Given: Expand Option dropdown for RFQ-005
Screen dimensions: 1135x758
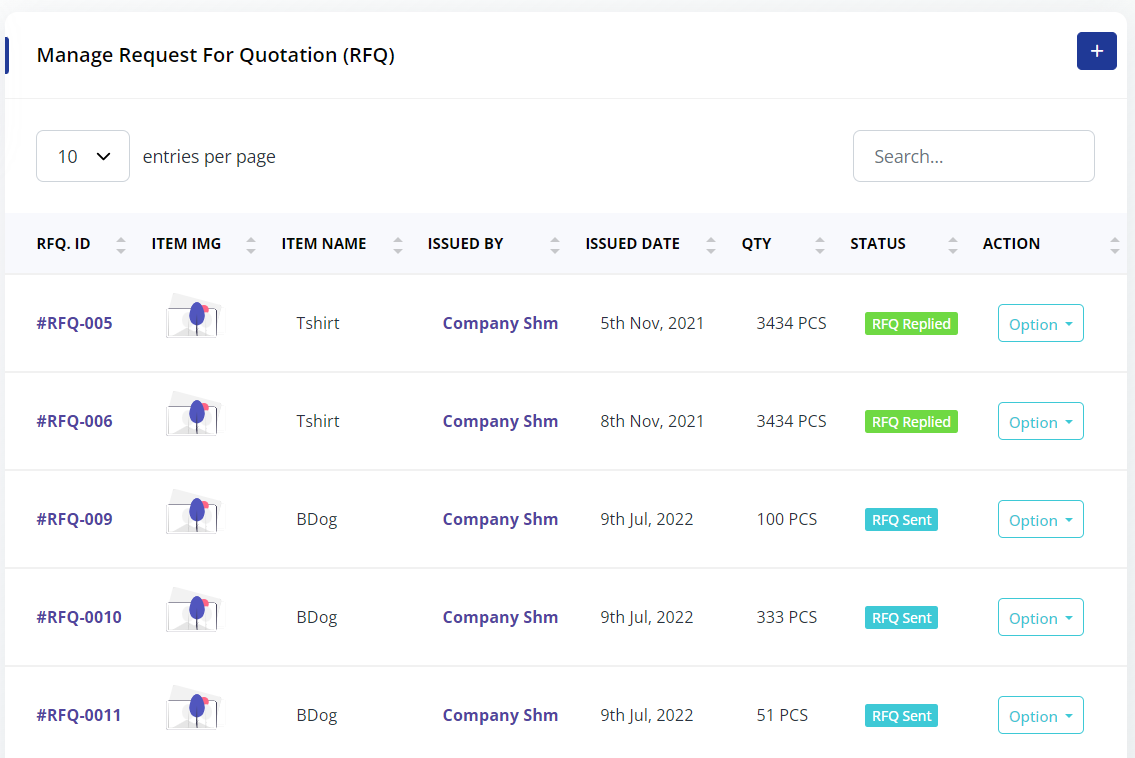Looking at the screenshot, I should (1040, 324).
